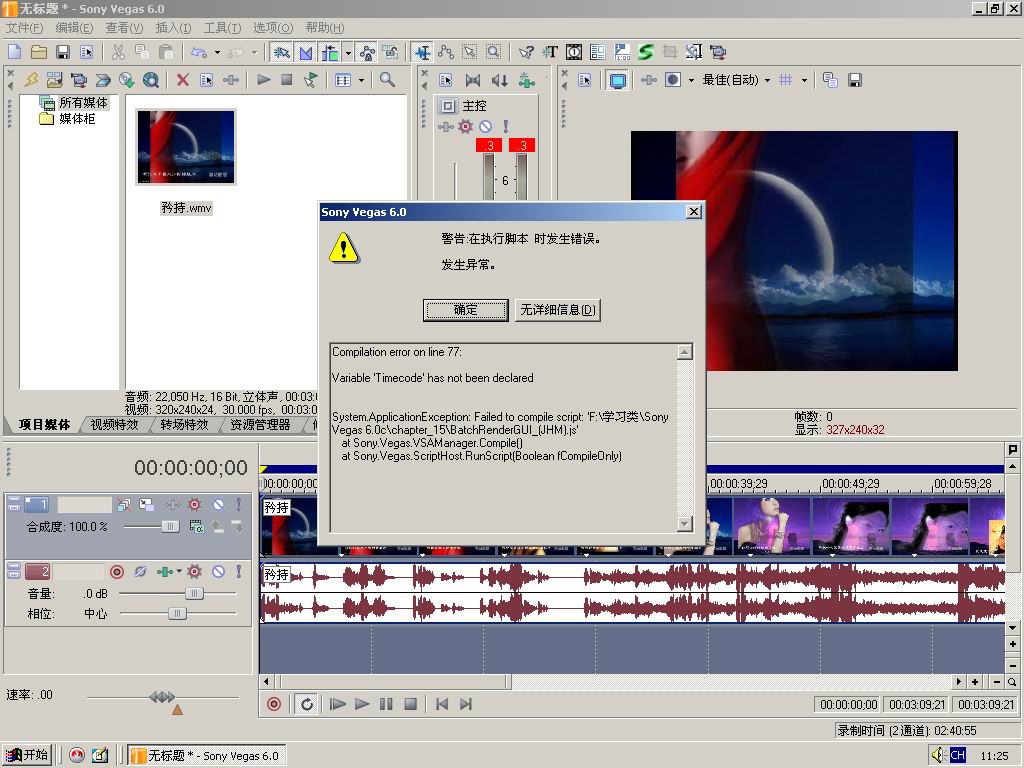Viewport: 1024px width, 768px height.
Task: Open a project with the folder icon
Action: (39, 52)
